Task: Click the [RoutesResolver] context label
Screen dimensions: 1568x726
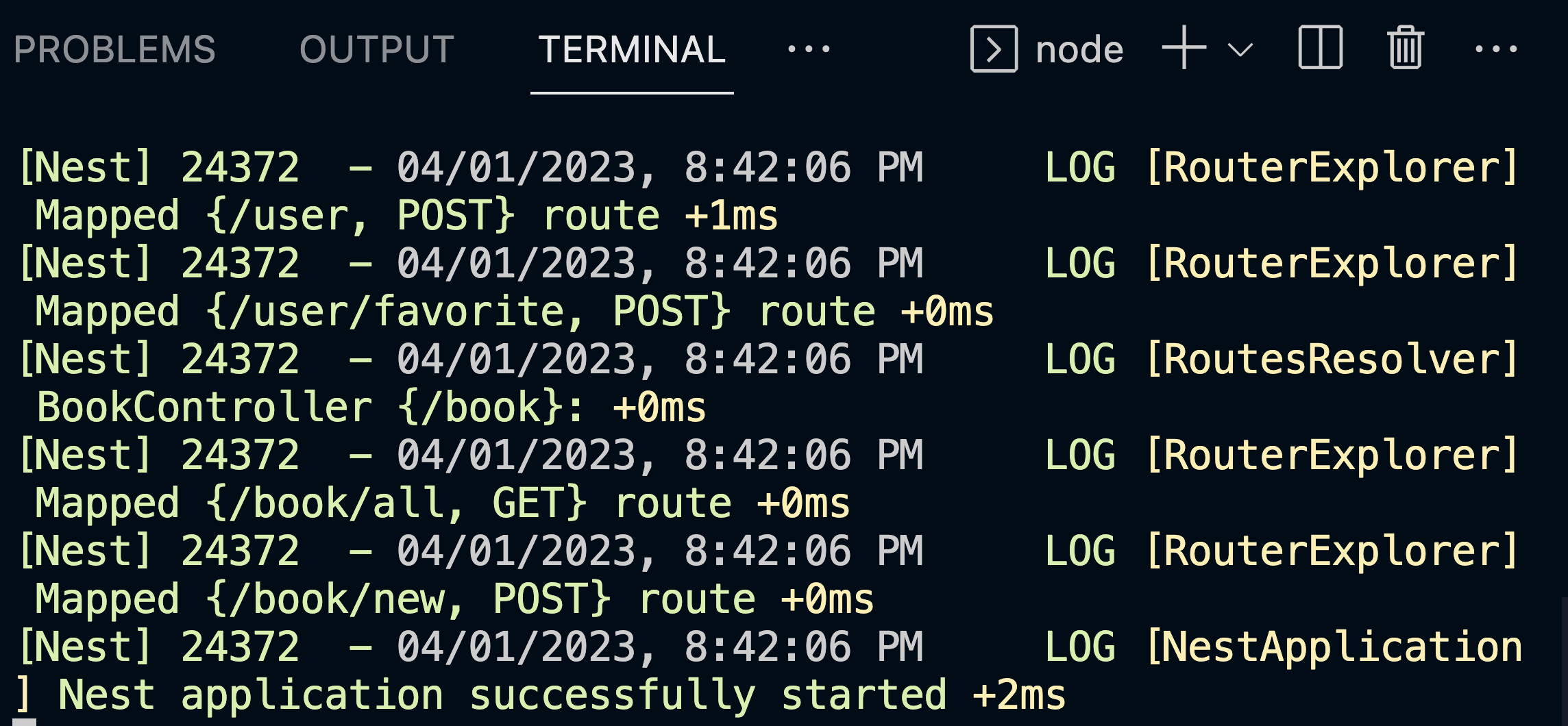Action: (1333, 360)
